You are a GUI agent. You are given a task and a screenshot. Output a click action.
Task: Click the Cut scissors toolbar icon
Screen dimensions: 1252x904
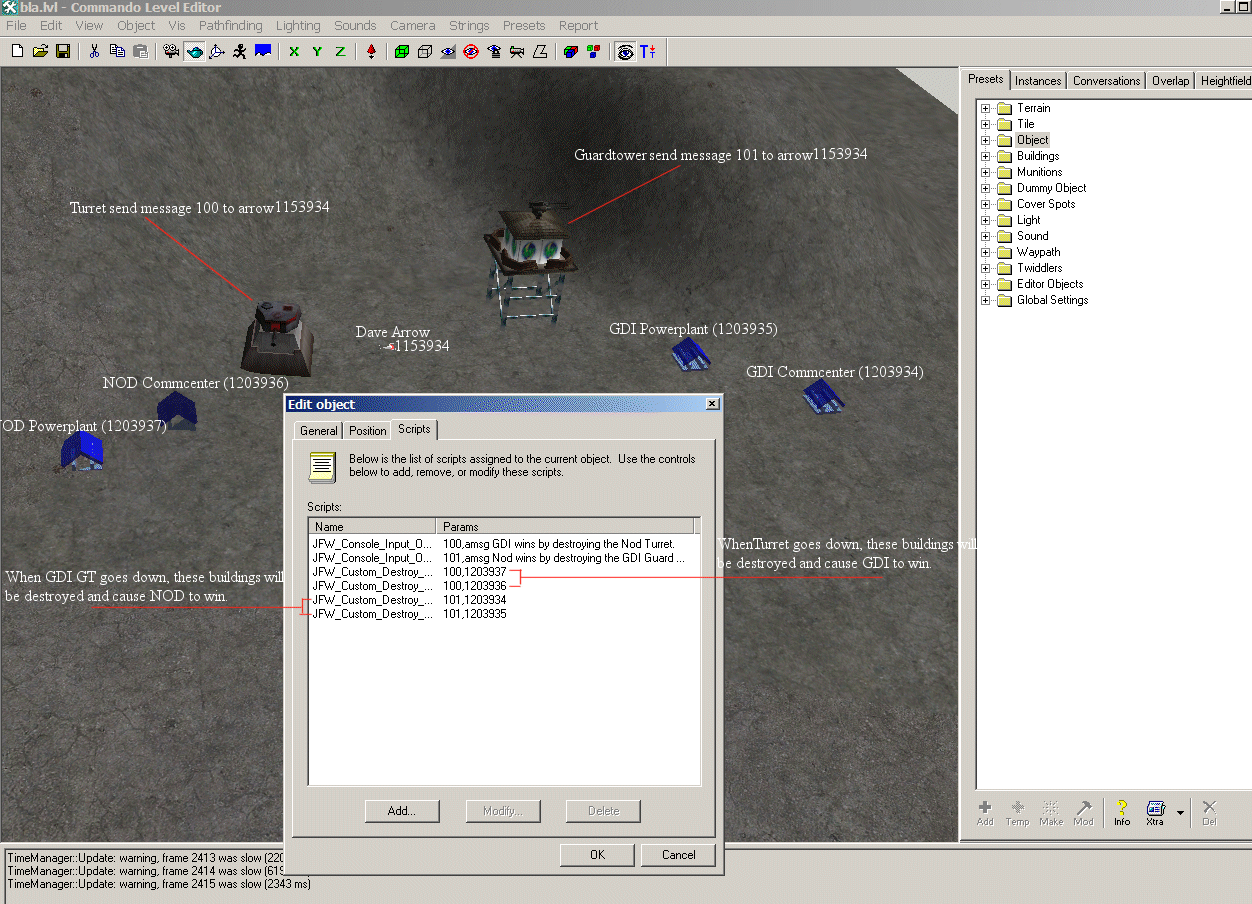[x=94, y=51]
